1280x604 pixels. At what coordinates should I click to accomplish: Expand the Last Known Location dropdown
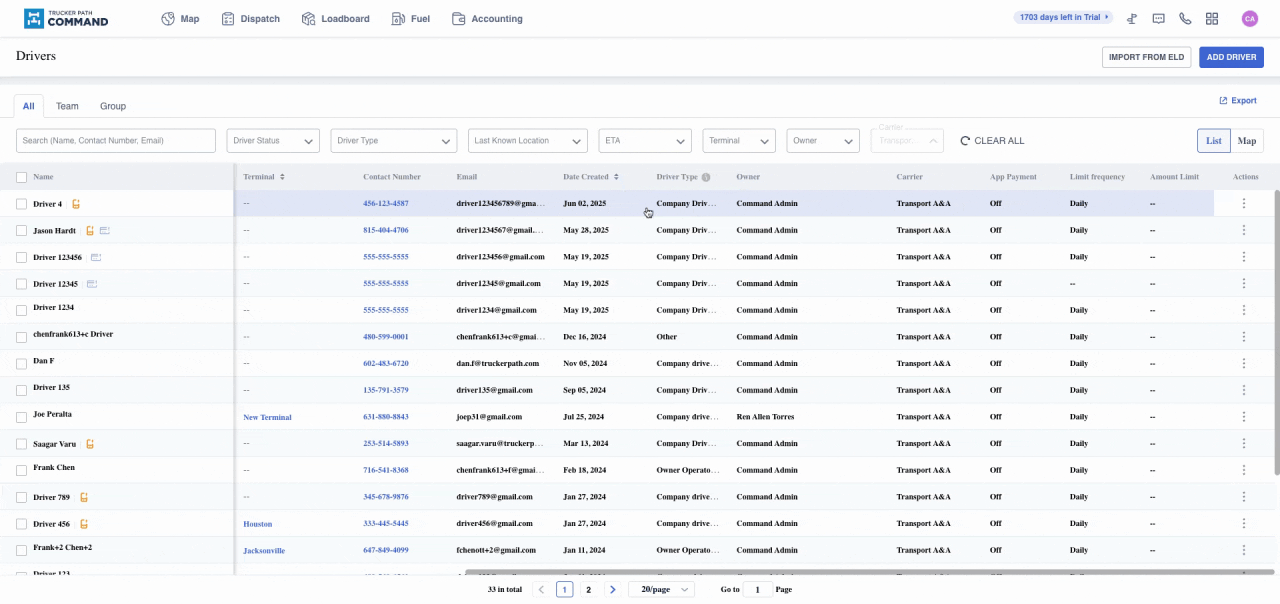[x=528, y=141]
